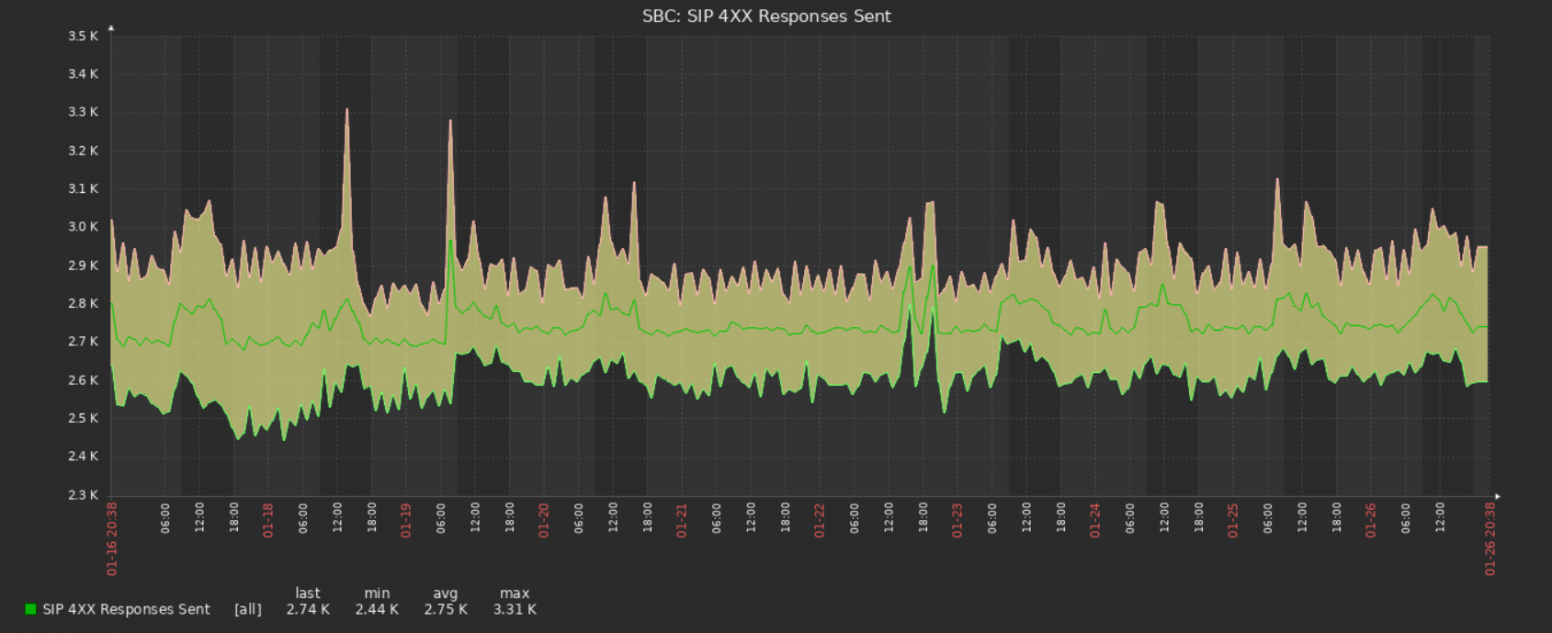Select the 01-20 date on the time axis

click(x=544, y=520)
